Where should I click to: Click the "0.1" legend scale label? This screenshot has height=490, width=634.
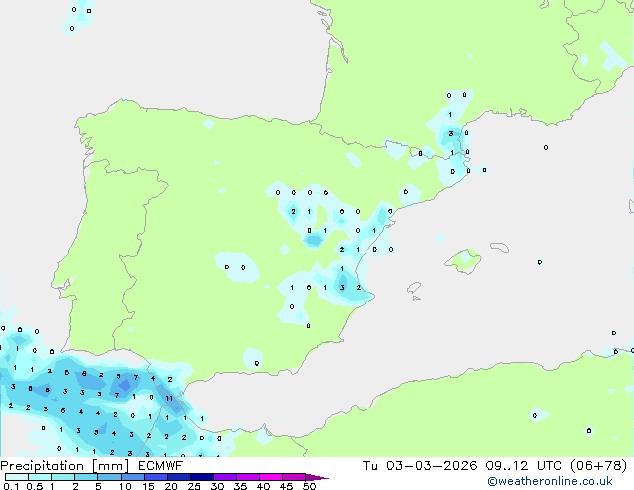(11, 486)
